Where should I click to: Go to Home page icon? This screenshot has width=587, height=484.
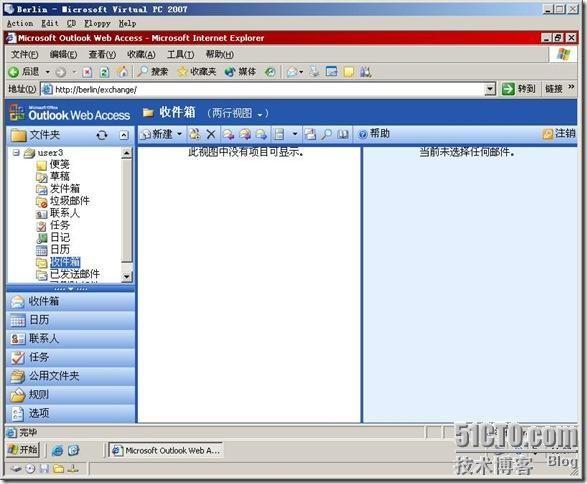pos(122,71)
